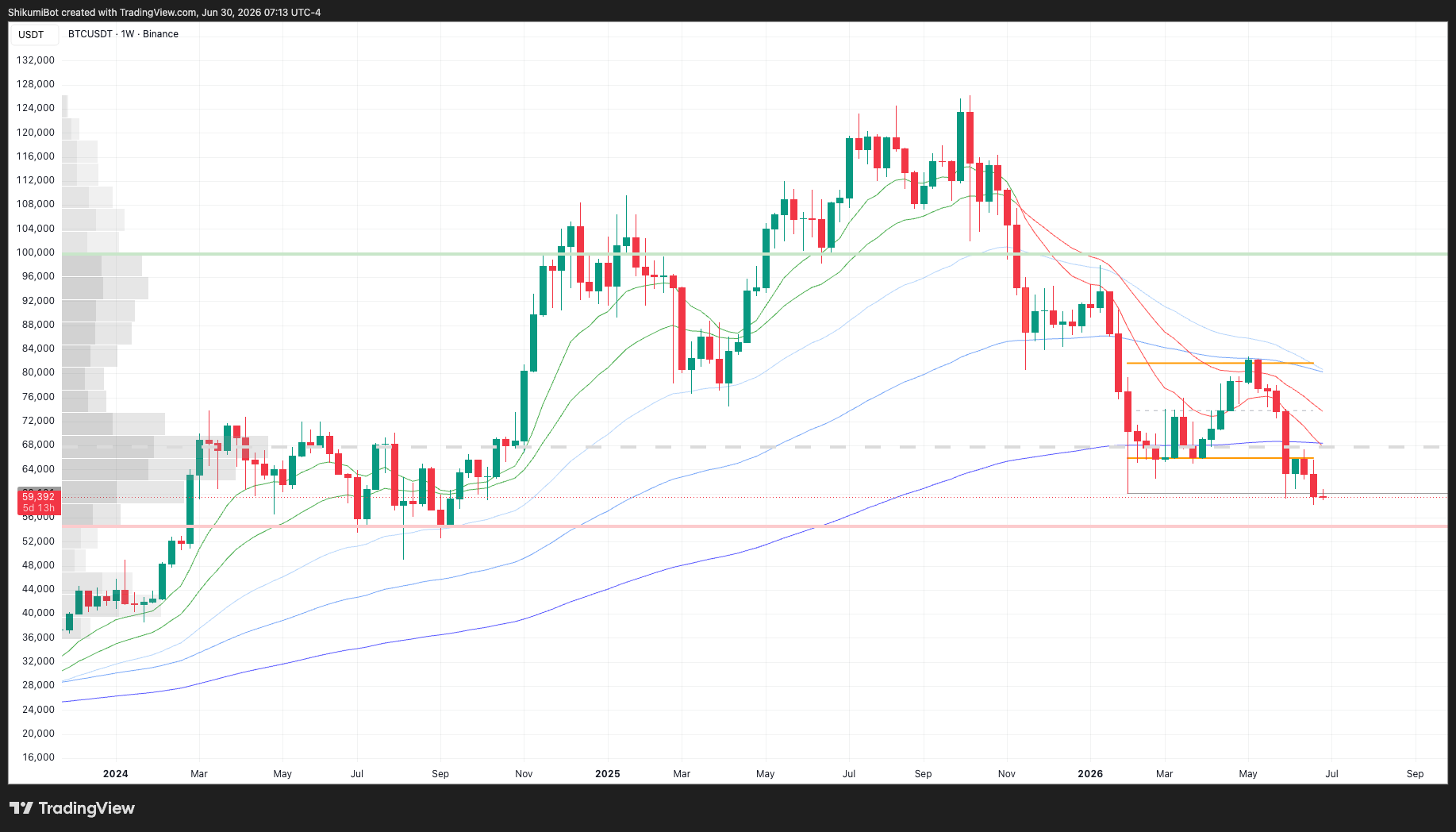Screen dimensions: 1456x832
Task: Click the TradingView logo at bottom left
Action: pyautogui.click(x=72, y=808)
